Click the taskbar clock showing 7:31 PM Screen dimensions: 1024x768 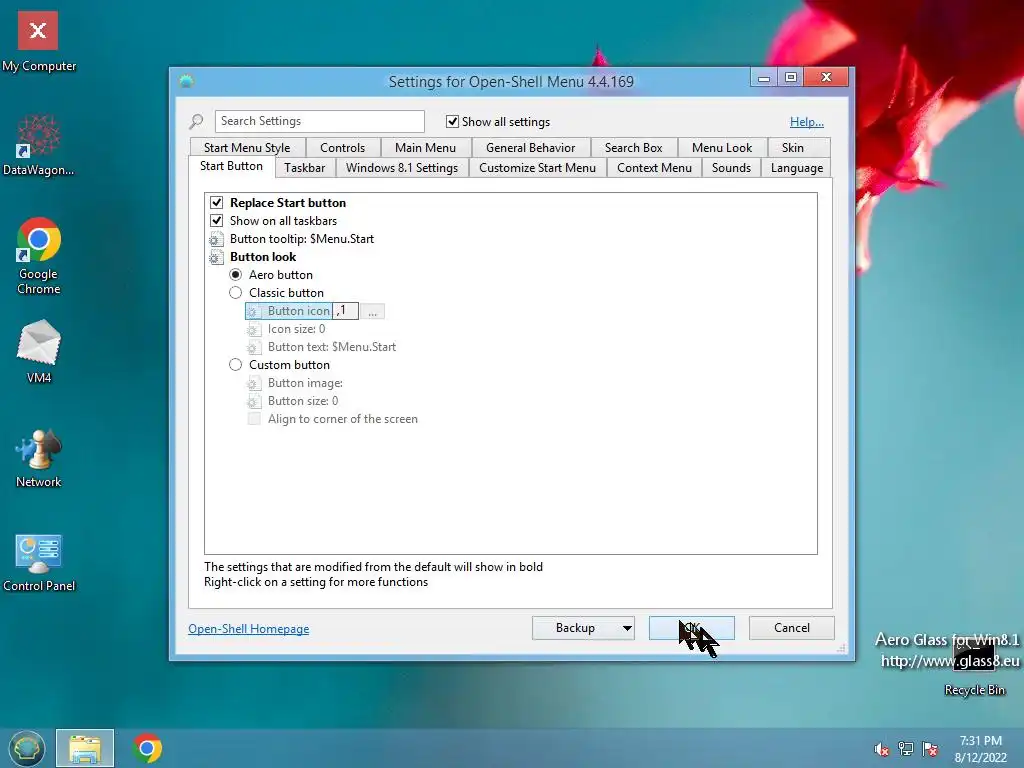(980, 749)
